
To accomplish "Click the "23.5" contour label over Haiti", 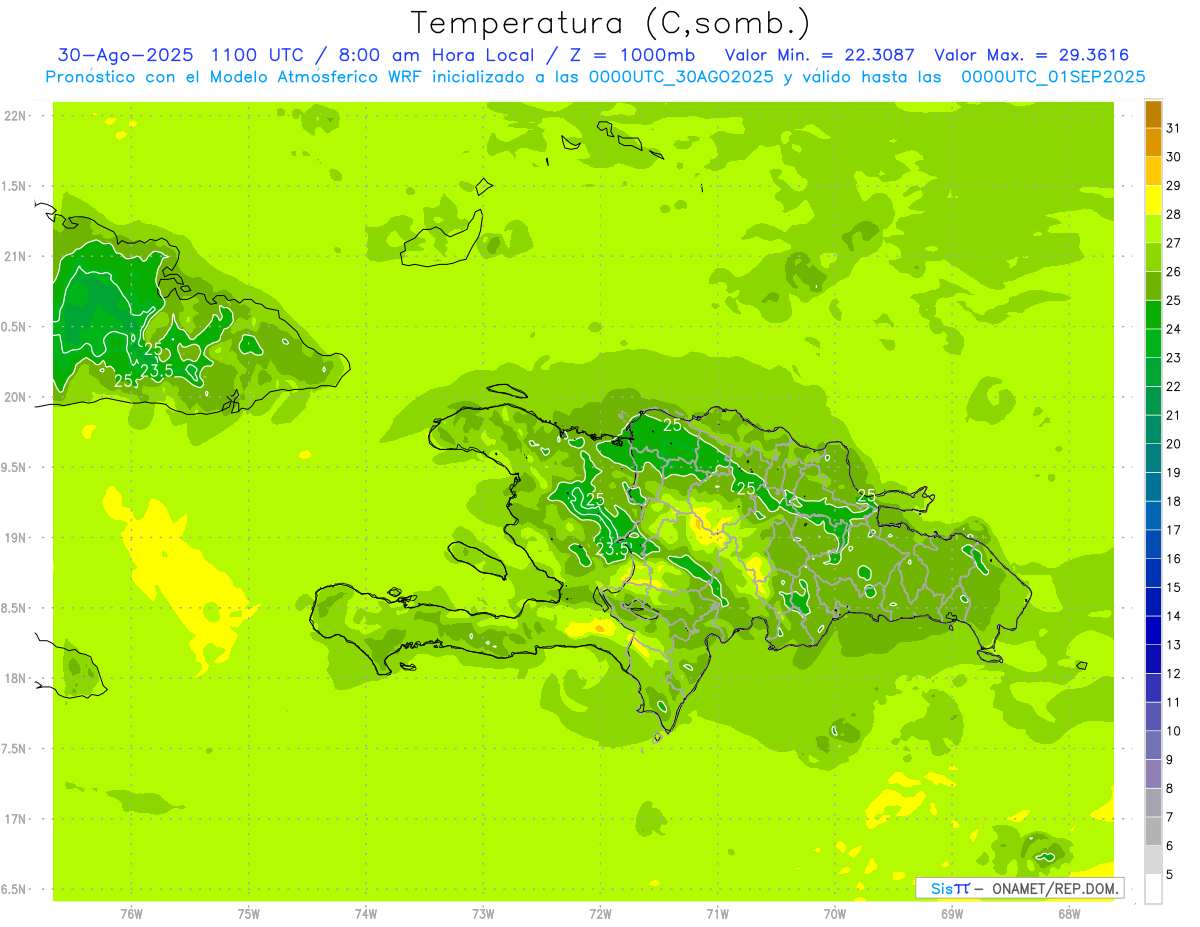I will point(611,549).
